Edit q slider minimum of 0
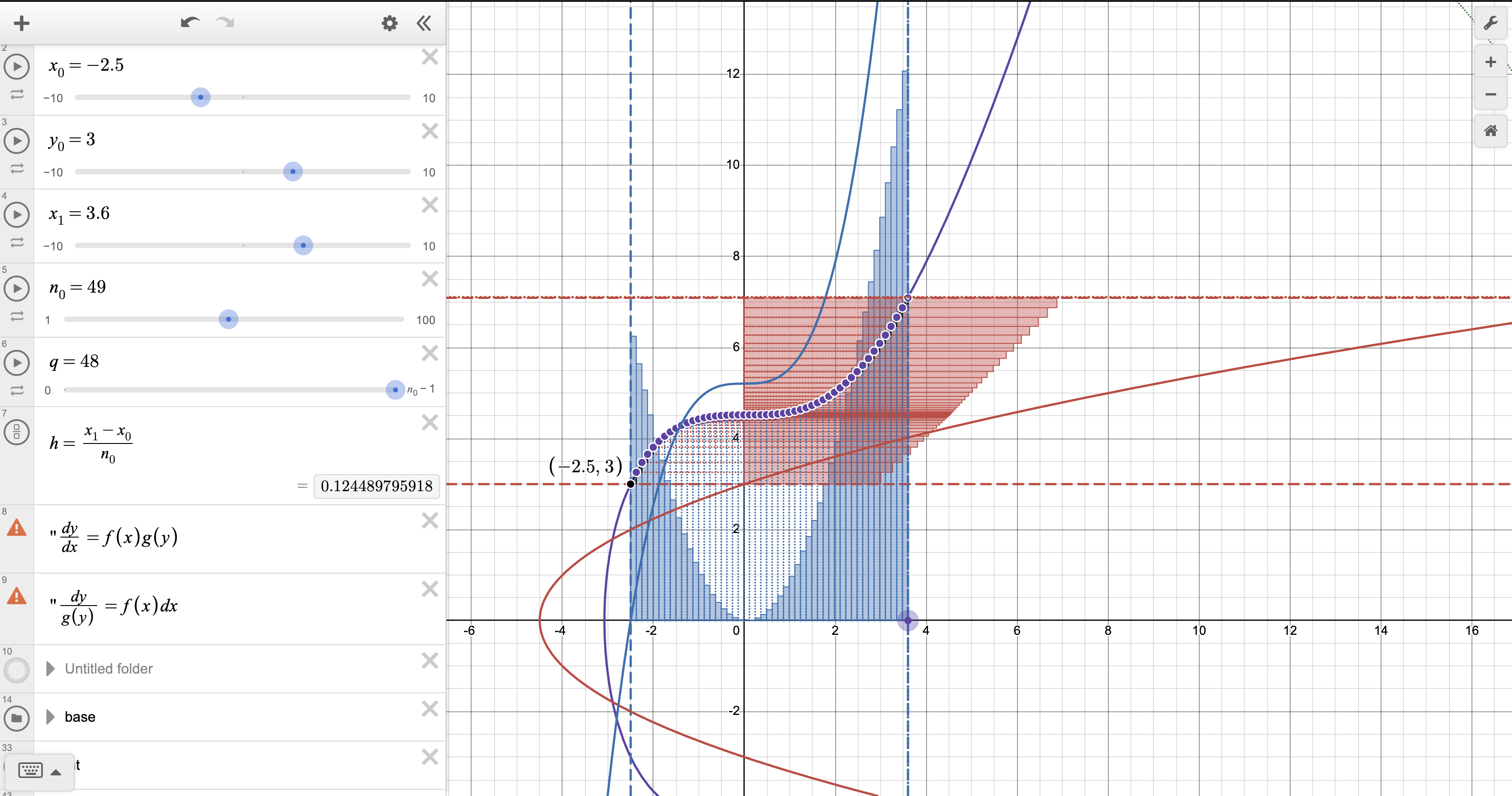Viewport: 1512px width, 796px height. coord(48,390)
